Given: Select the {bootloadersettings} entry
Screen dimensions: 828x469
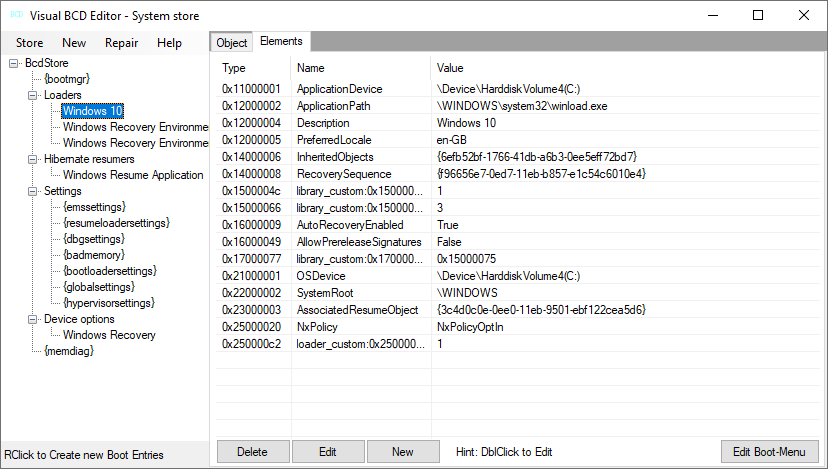Looking at the screenshot, I should [x=110, y=271].
